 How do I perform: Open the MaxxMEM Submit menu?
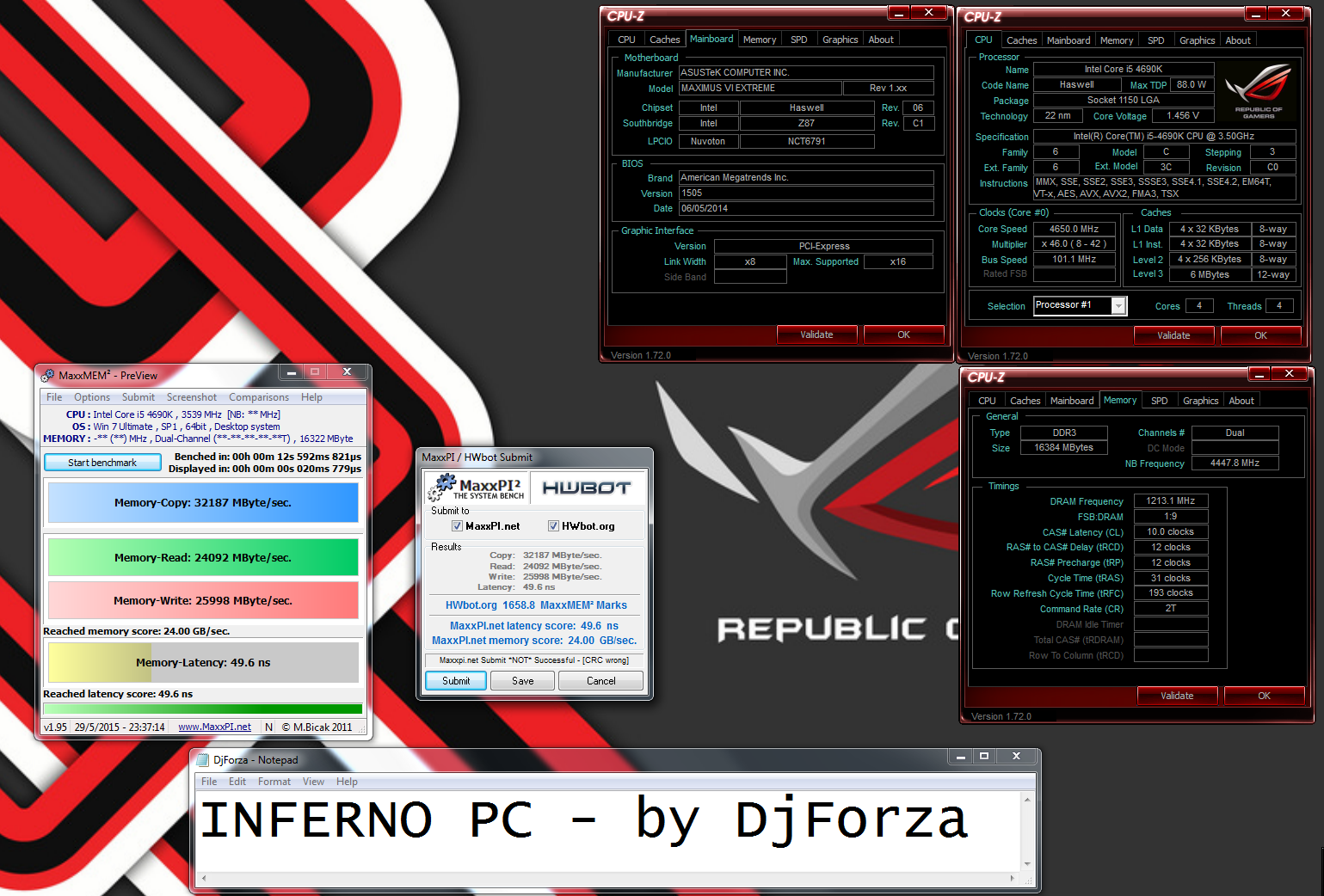pyautogui.click(x=139, y=397)
